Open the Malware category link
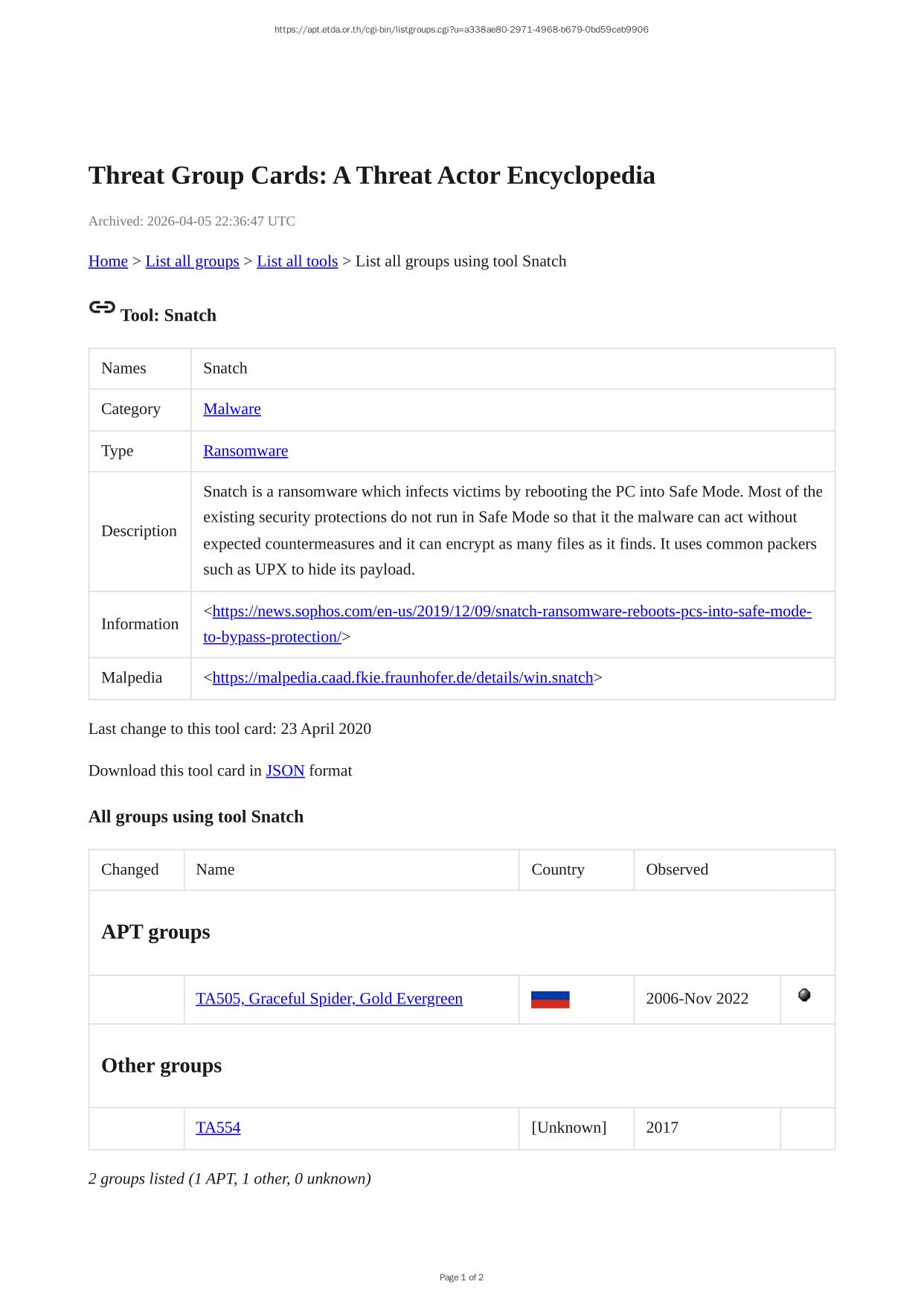This screenshot has width=924, height=1307. click(x=232, y=409)
